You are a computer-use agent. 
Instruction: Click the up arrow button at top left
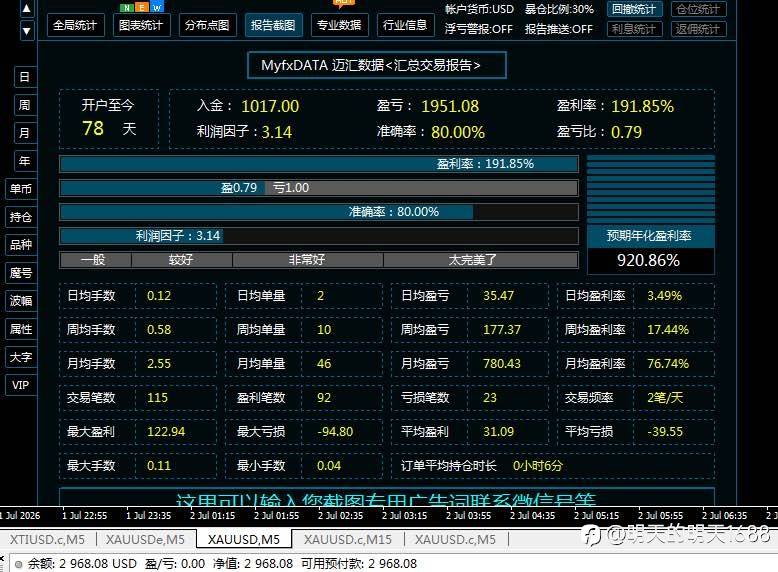(x=27, y=8)
